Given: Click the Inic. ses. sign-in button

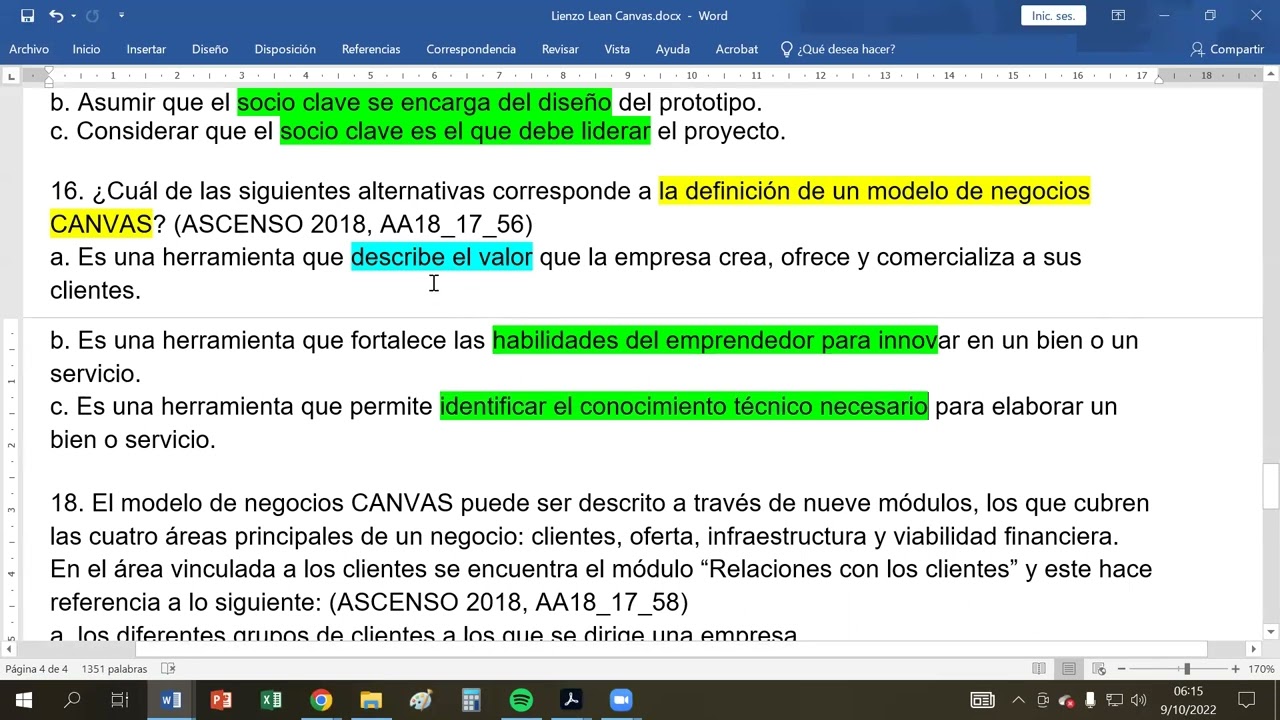Looking at the screenshot, I should [1053, 16].
